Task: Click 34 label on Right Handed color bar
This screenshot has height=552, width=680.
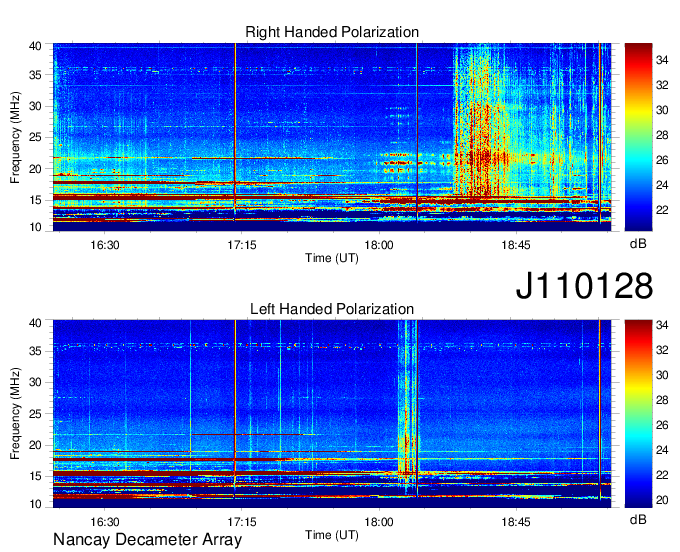Action: (662, 60)
